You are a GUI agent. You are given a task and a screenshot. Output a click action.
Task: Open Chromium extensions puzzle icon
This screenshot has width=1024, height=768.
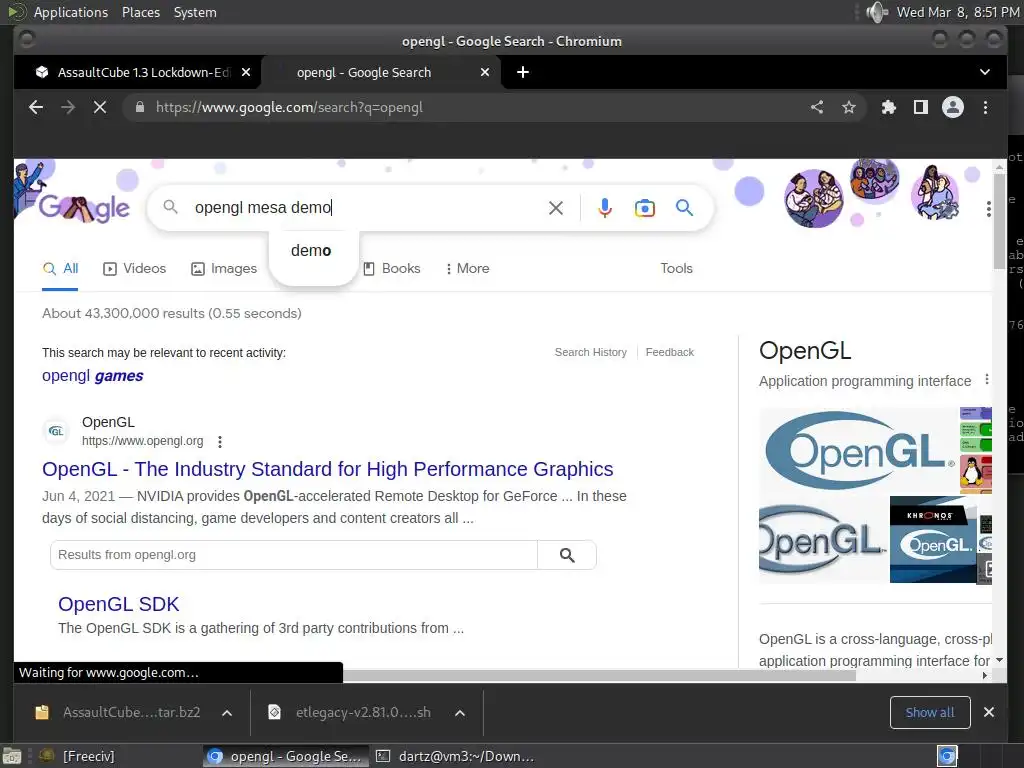point(888,107)
